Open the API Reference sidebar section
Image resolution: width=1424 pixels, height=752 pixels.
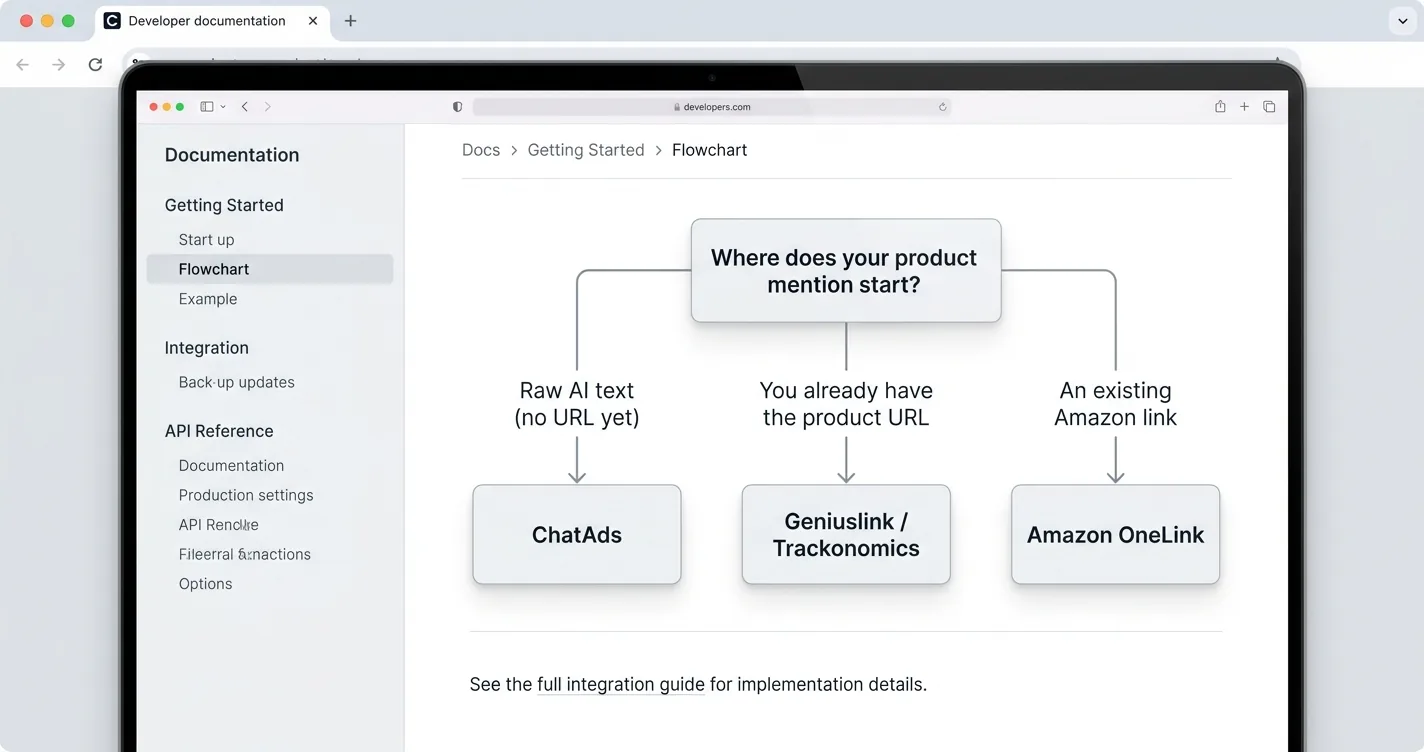pyautogui.click(x=219, y=431)
